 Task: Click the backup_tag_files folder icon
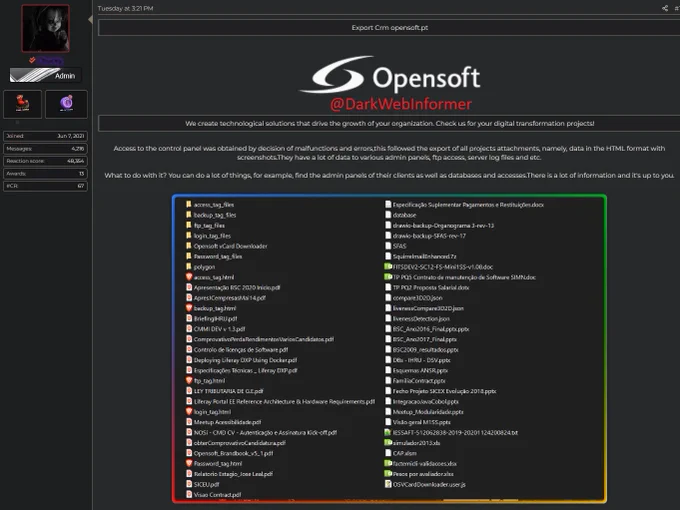click(x=189, y=215)
